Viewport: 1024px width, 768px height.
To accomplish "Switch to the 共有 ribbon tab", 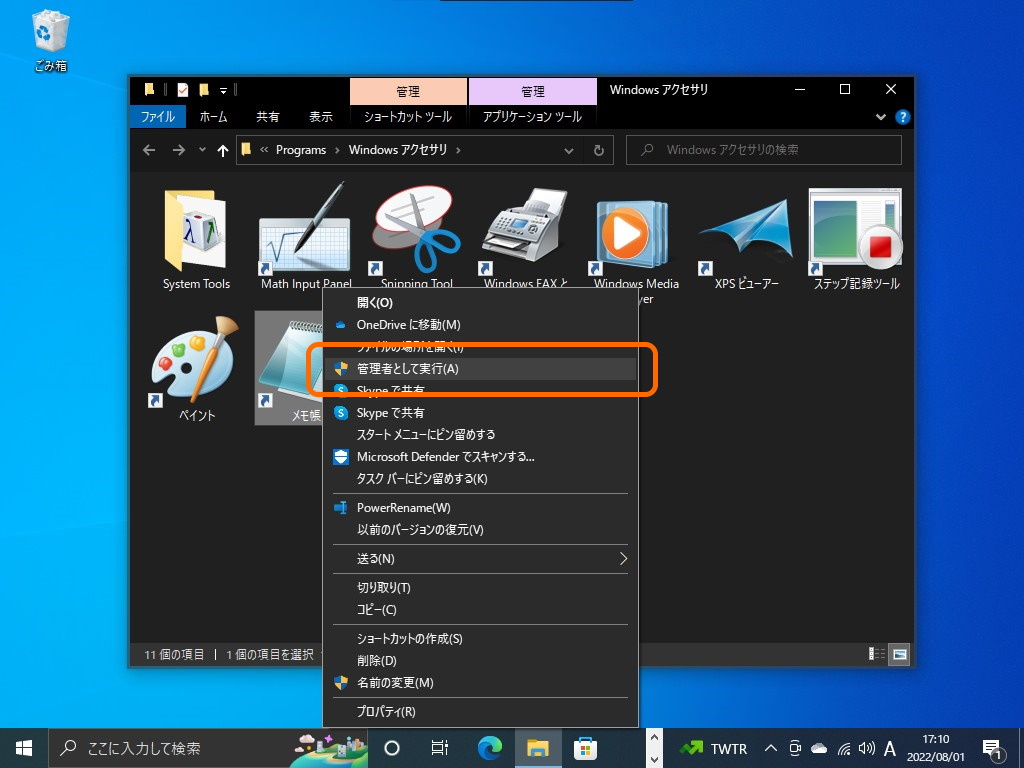I will click(x=268, y=116).
